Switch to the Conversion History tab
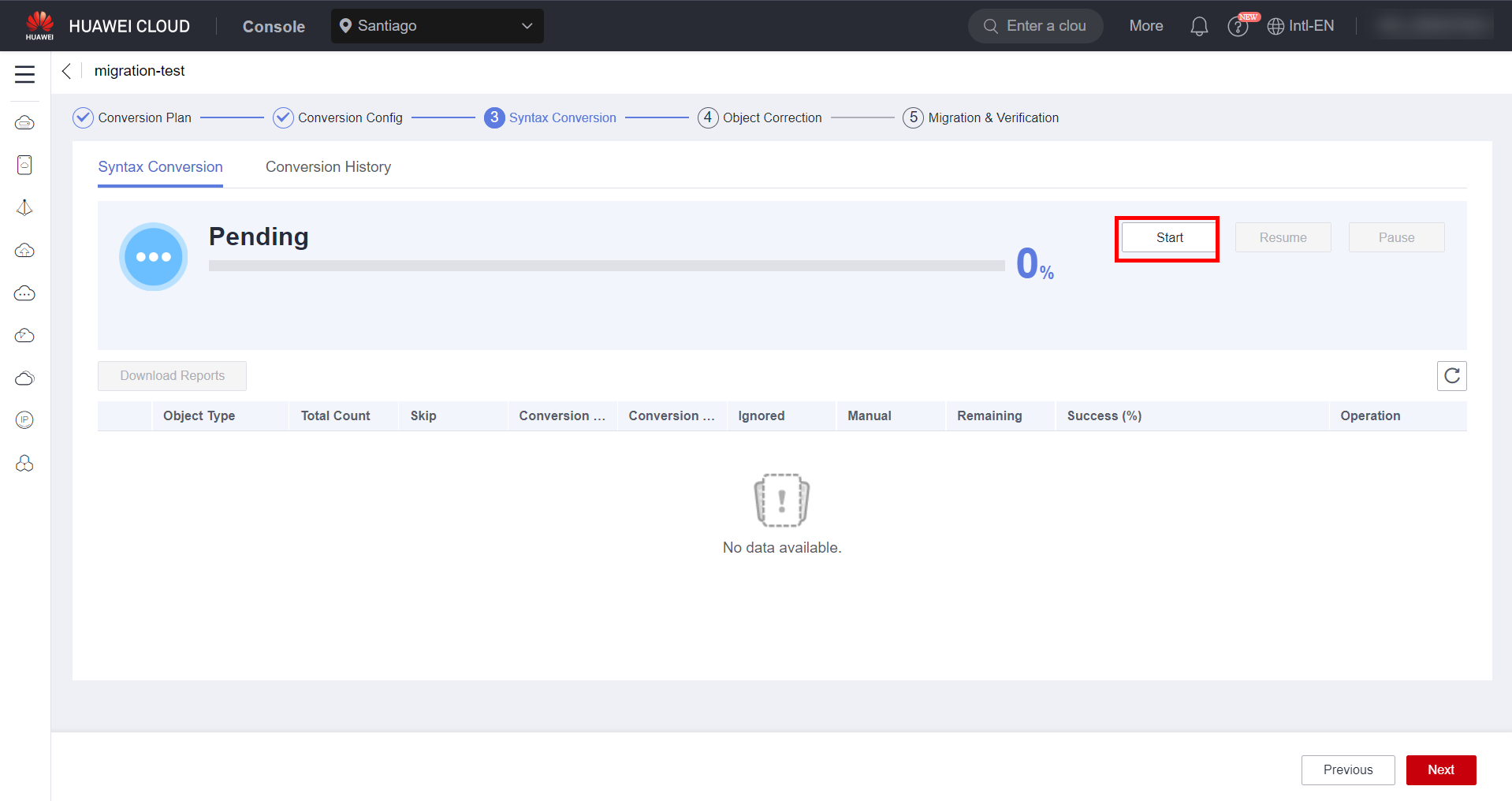Image resolution: width=1512 pixels, height=801 pixels. pos(328,167)
